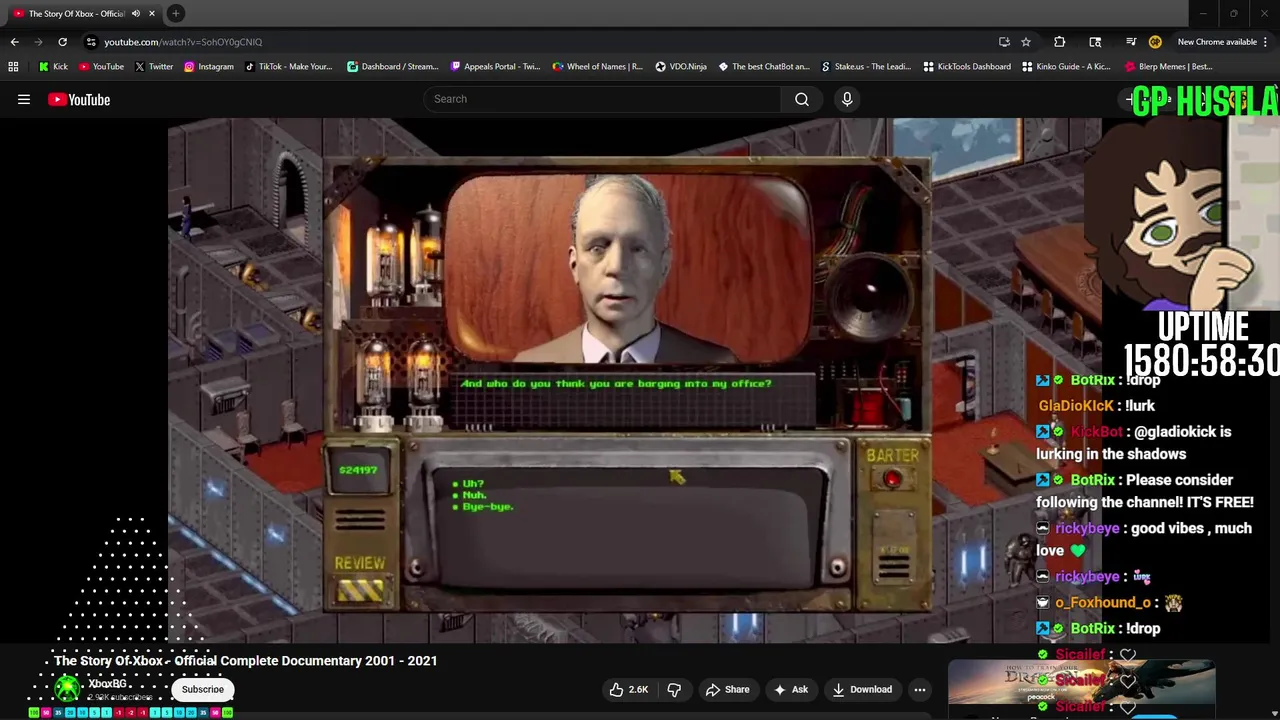Viewport: 1280px width, 720px height.
Task: Subscribe to the XboxBG channel
Action: [x=202, y=689]
